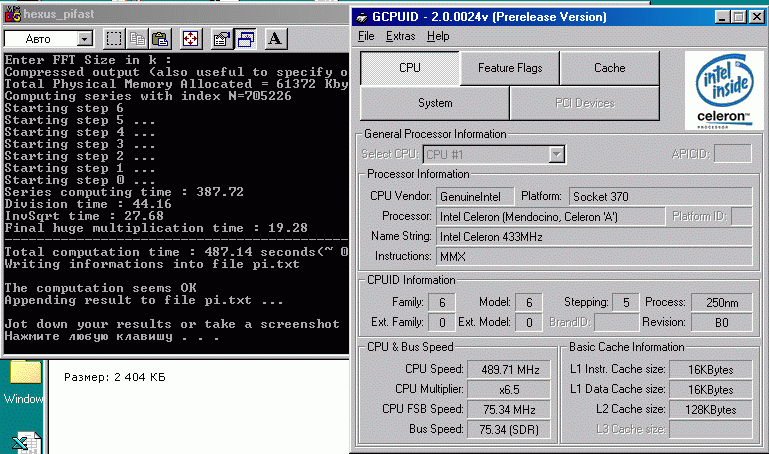The height and width of the screenshot is (454, 769).
Task: Click 'The computation seems OK' text
Action: pyautogui.click(x=101, y=288)
